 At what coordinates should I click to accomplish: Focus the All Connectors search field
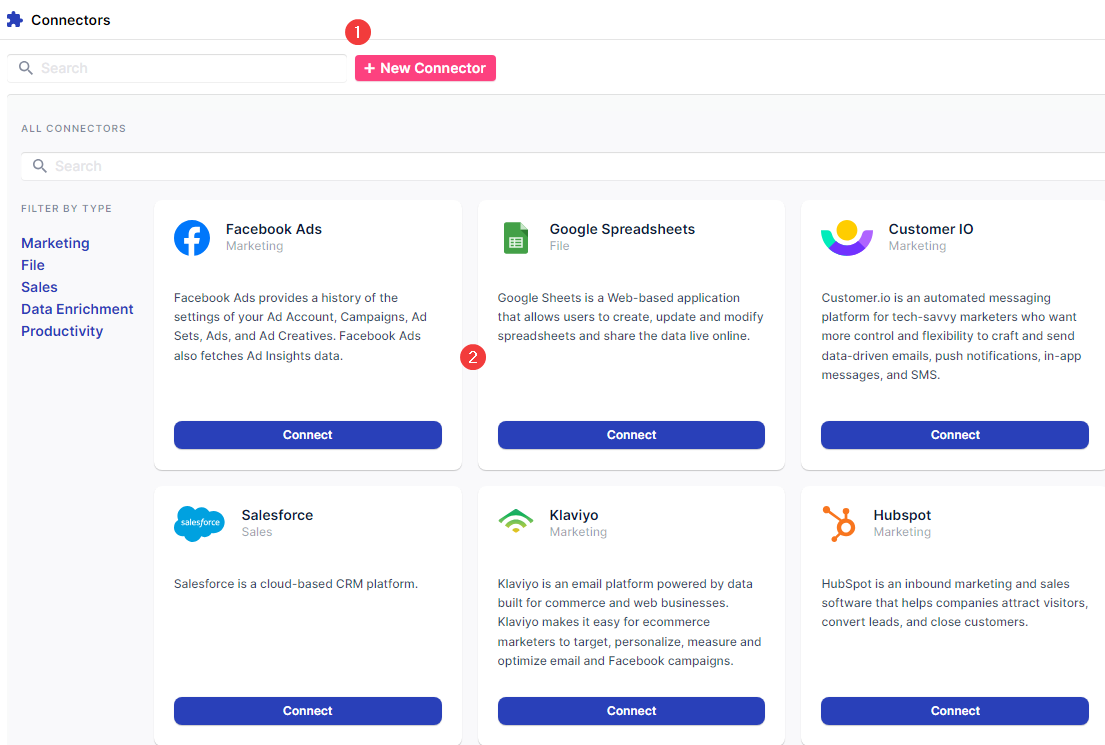pyautogui.click(x=563, y=166)
